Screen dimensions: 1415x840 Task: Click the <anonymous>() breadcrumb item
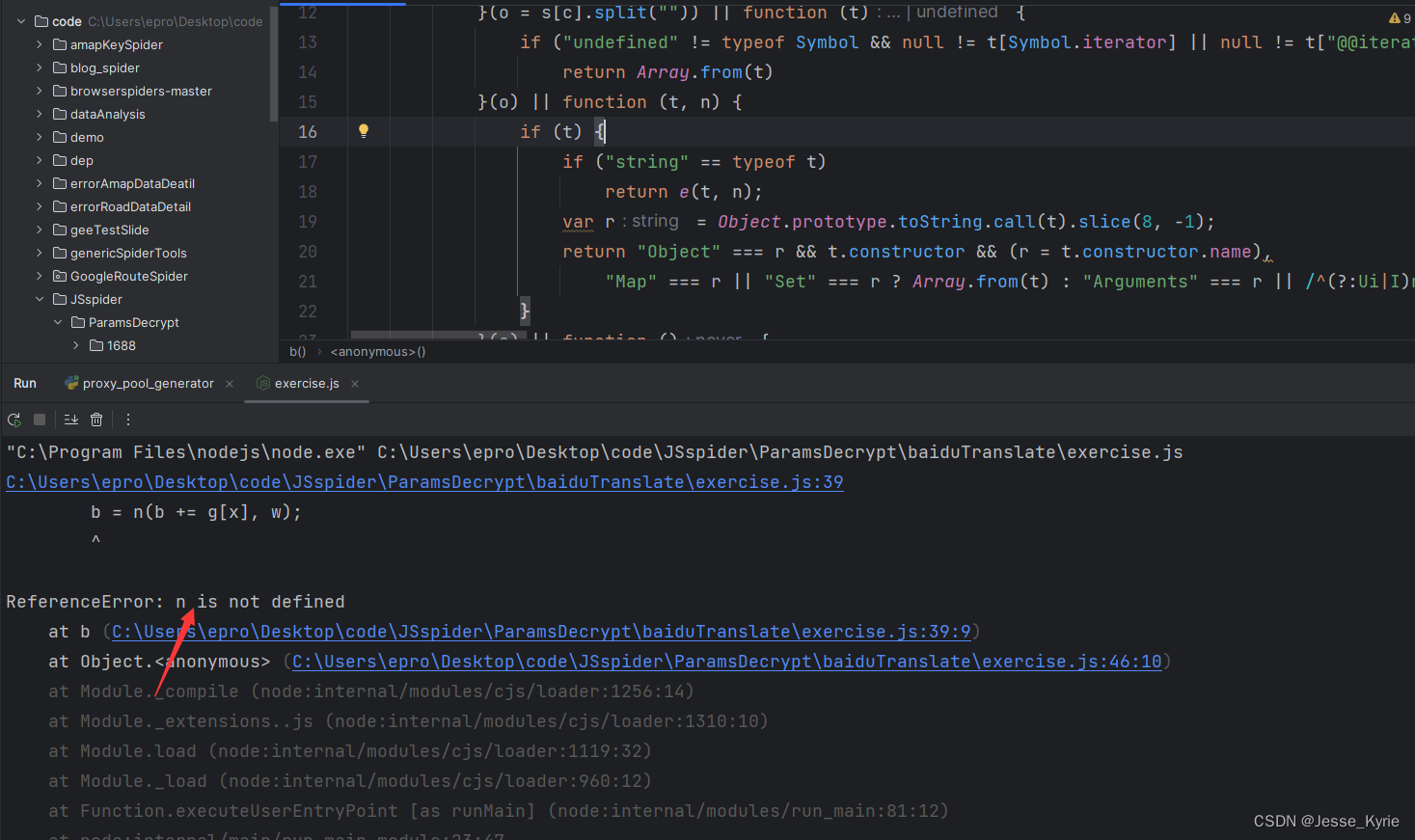click(x=378, y=352)
